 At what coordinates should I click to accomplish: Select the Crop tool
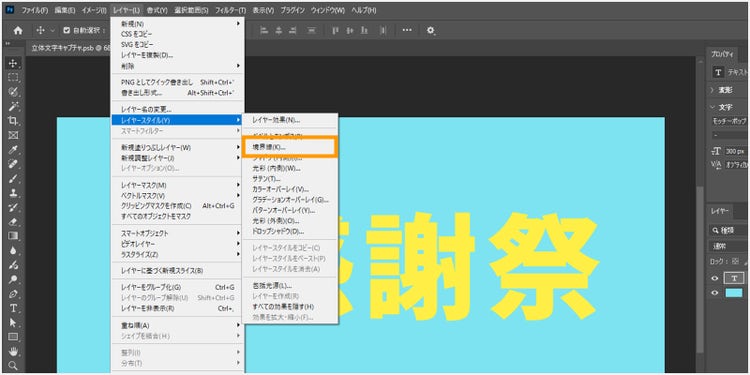point(13,121)
